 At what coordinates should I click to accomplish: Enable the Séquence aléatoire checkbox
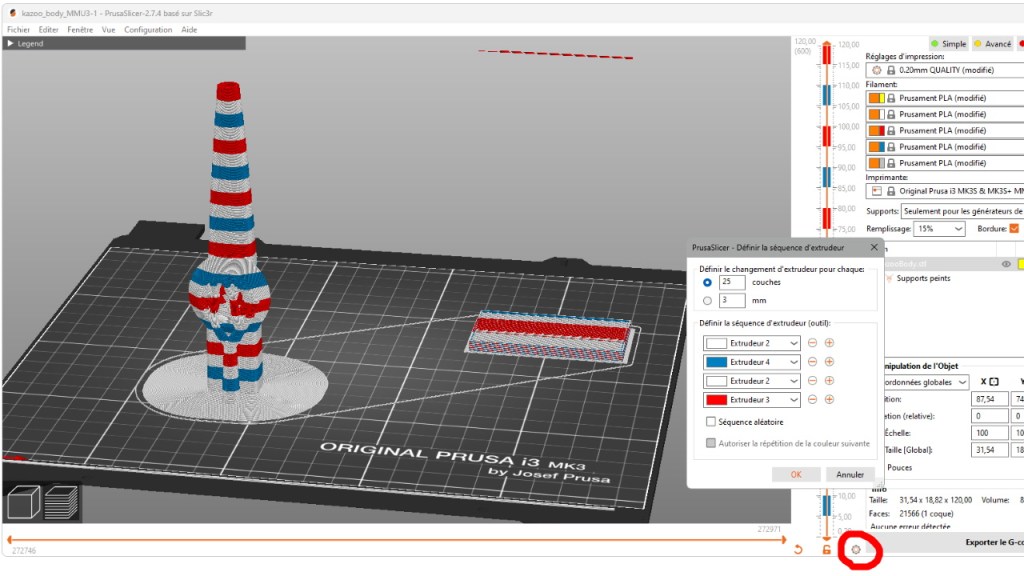(711, 422)
